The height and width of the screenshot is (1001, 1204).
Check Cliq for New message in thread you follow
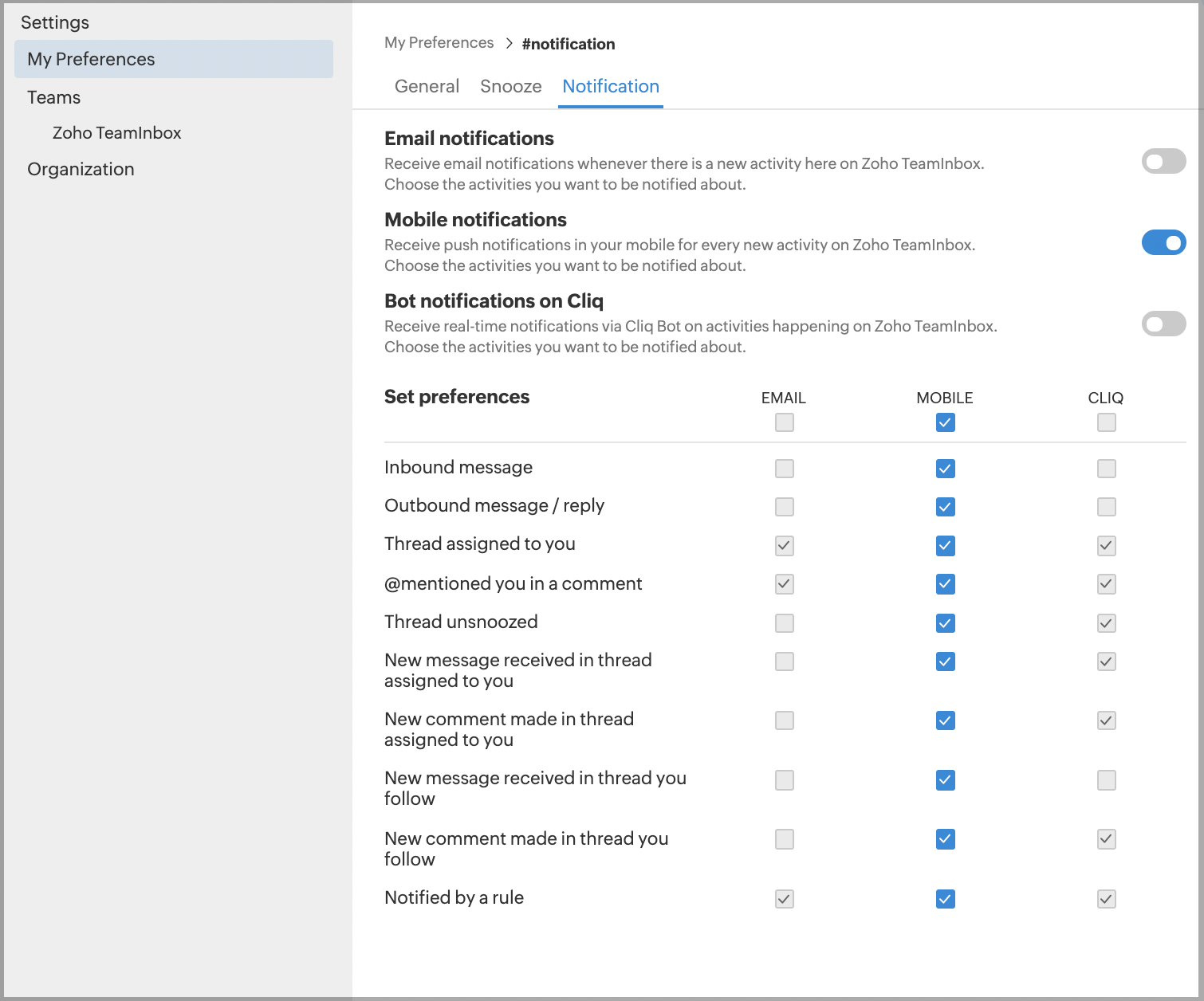click(x=1106, y=780)
